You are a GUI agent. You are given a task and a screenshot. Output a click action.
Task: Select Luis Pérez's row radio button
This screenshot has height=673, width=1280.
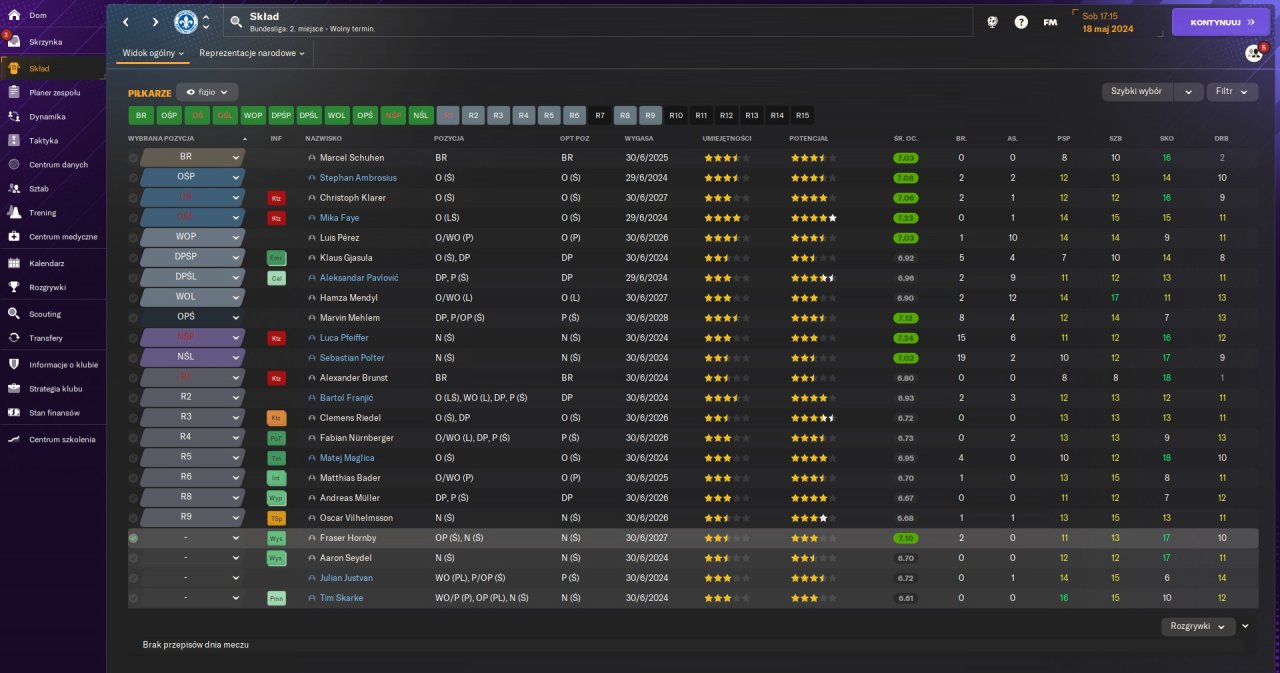point(133,238)
